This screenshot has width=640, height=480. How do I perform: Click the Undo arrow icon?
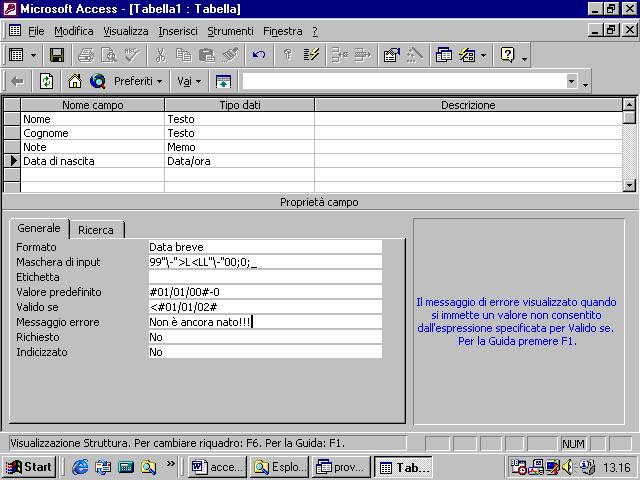tap(259, 55)
